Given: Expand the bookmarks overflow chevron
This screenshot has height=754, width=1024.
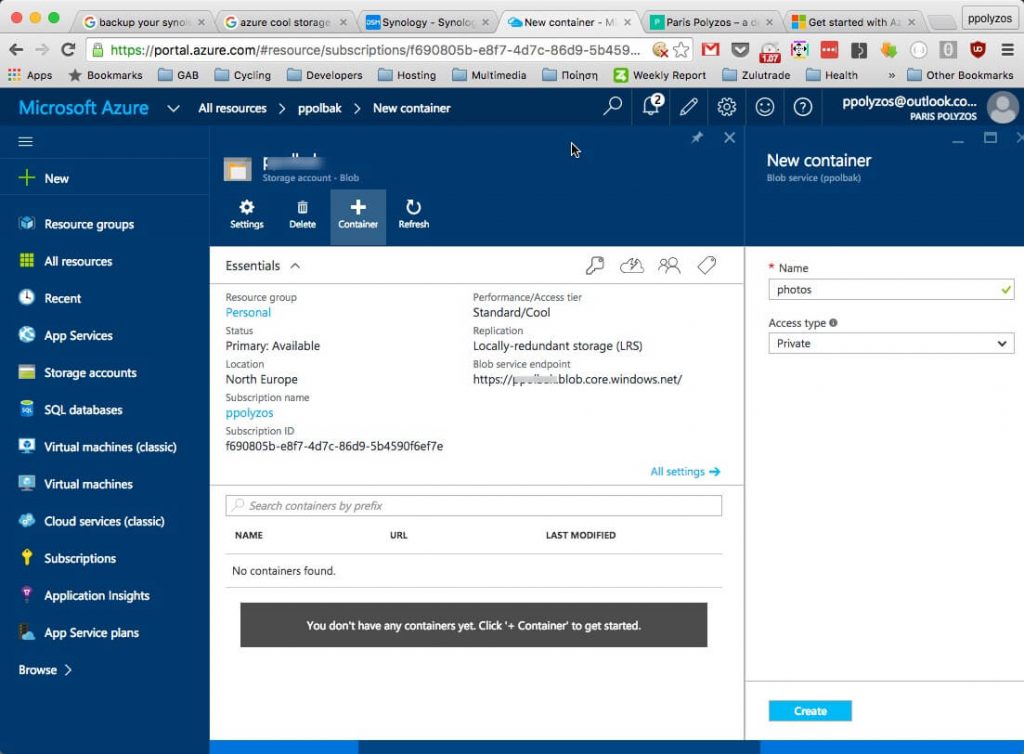Looking at the screenshot, I should coord(891,75).
